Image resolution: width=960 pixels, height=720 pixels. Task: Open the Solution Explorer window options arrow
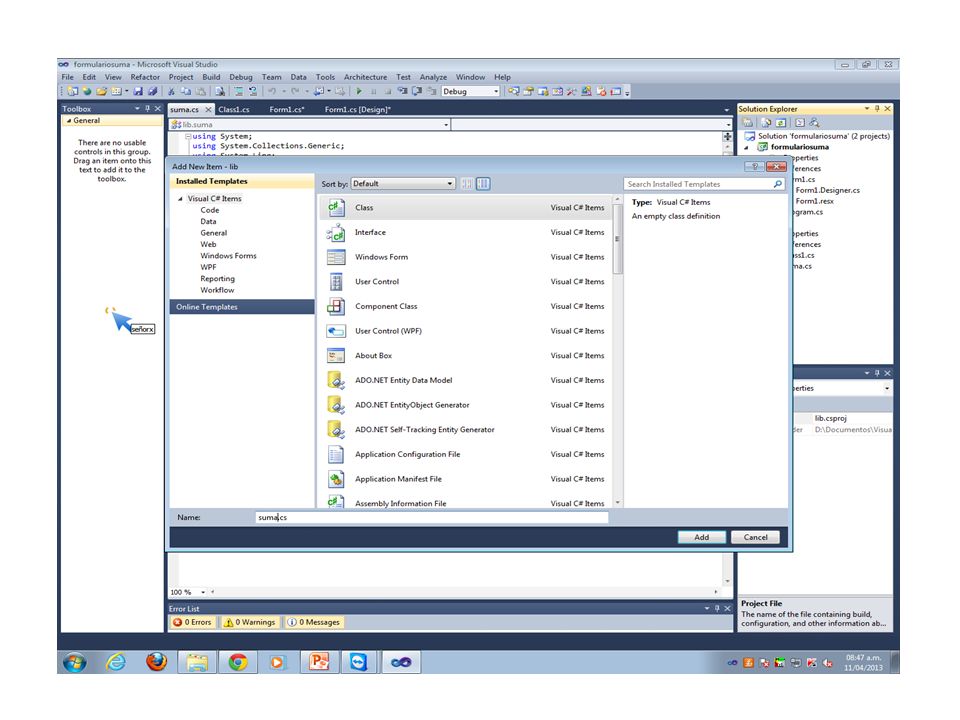tap(867, 108)
